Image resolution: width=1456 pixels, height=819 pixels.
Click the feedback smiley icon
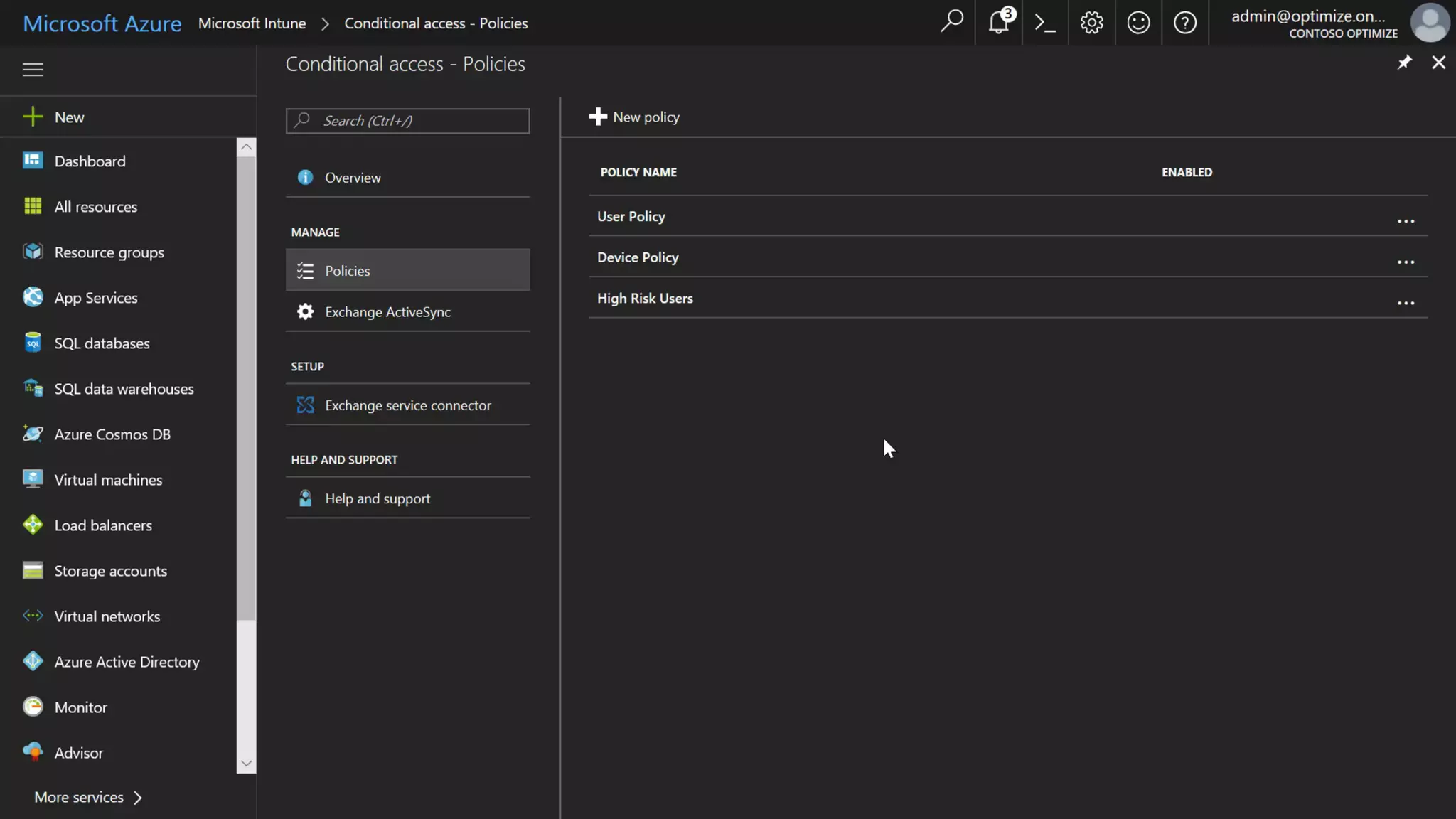tap(1138, 23)
